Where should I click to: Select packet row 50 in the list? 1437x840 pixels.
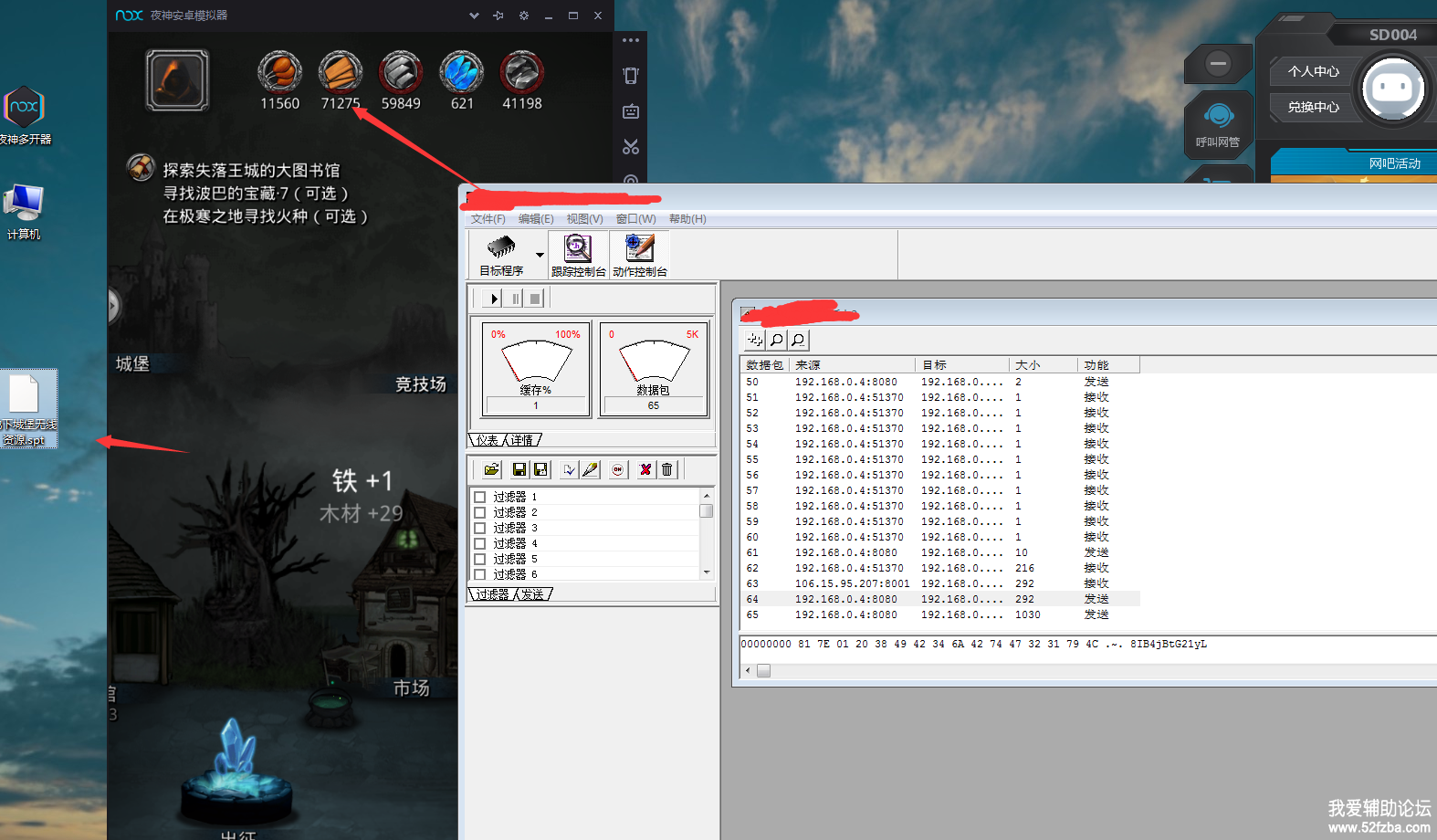point(940,382)
